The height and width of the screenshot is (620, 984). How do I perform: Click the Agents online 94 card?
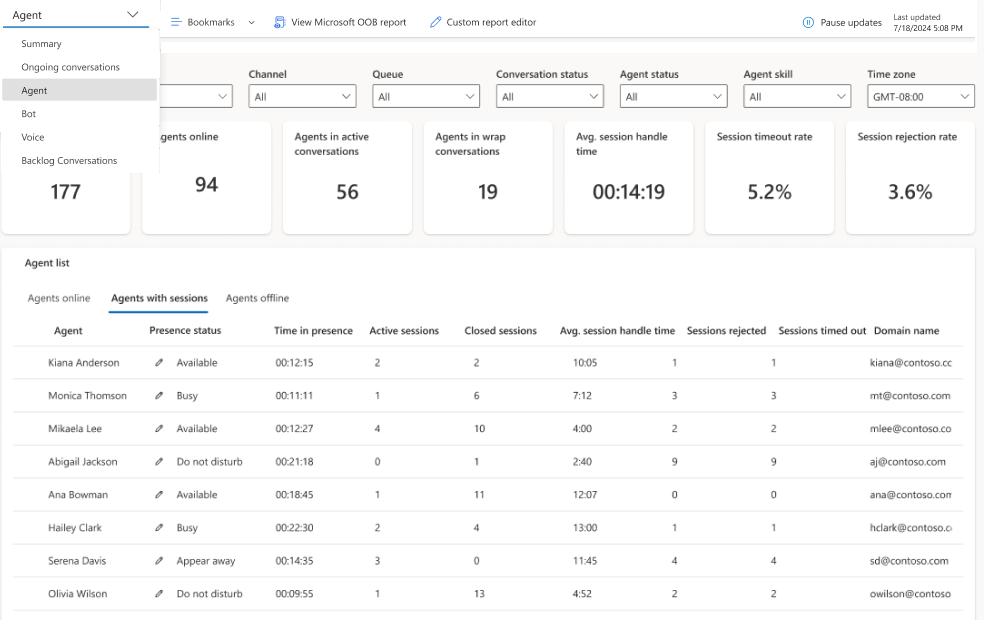(206, 178)
